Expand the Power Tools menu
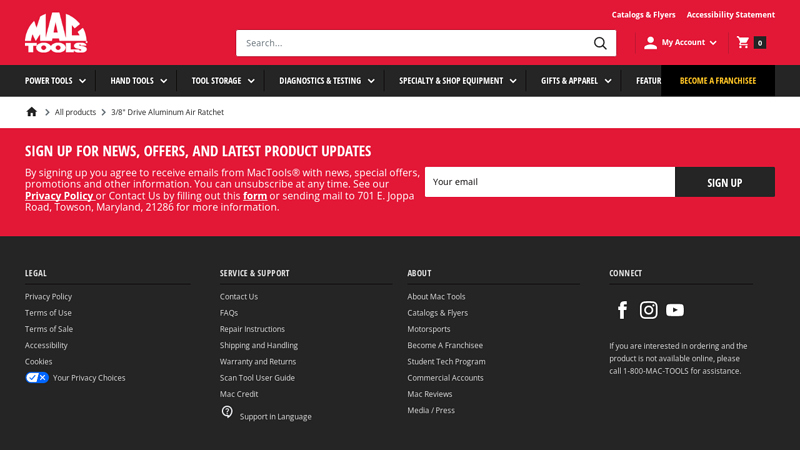This screenshot has height=450, width=800. (x=55, y=81)
